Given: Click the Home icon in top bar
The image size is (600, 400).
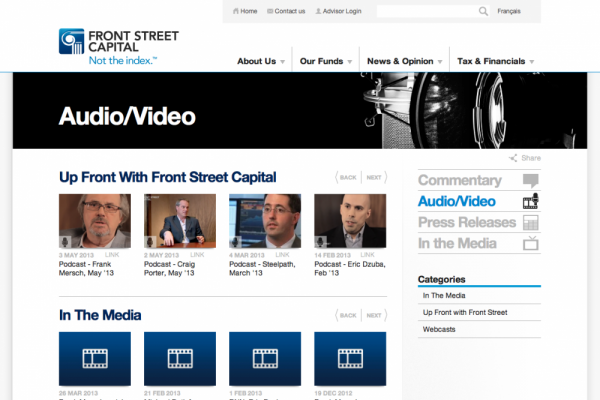Looking at the screenshot, I should 236,11.
